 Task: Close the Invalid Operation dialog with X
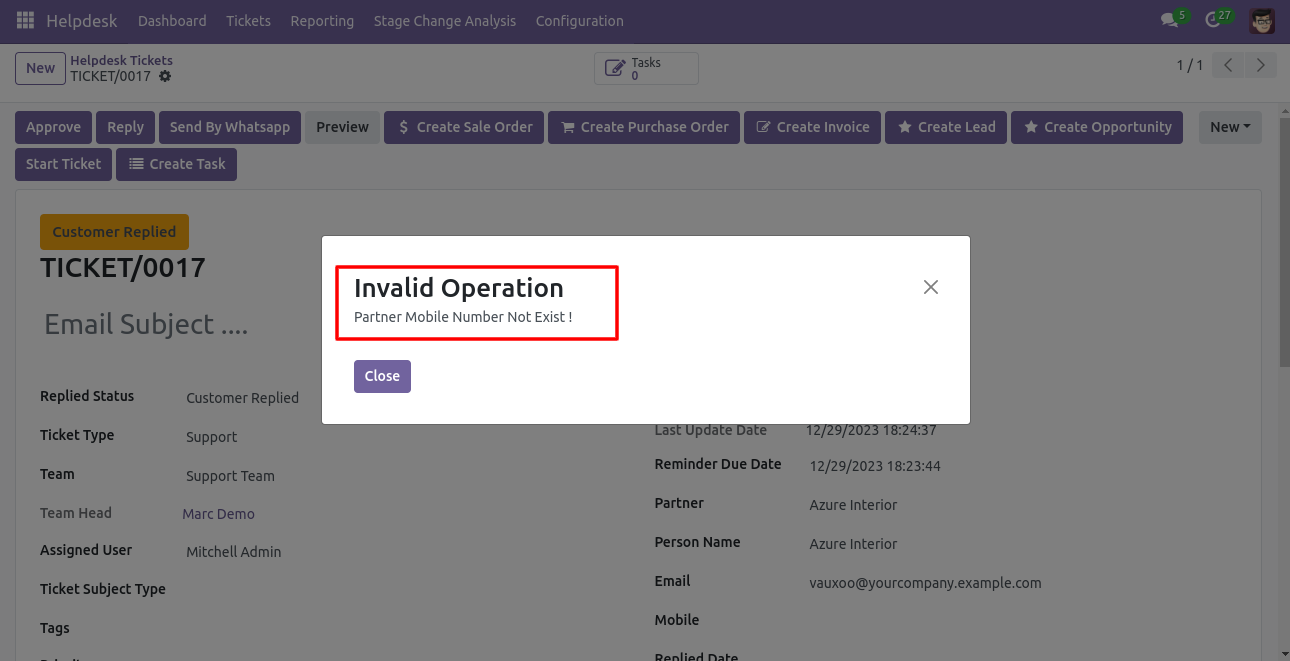coord(931,287)
